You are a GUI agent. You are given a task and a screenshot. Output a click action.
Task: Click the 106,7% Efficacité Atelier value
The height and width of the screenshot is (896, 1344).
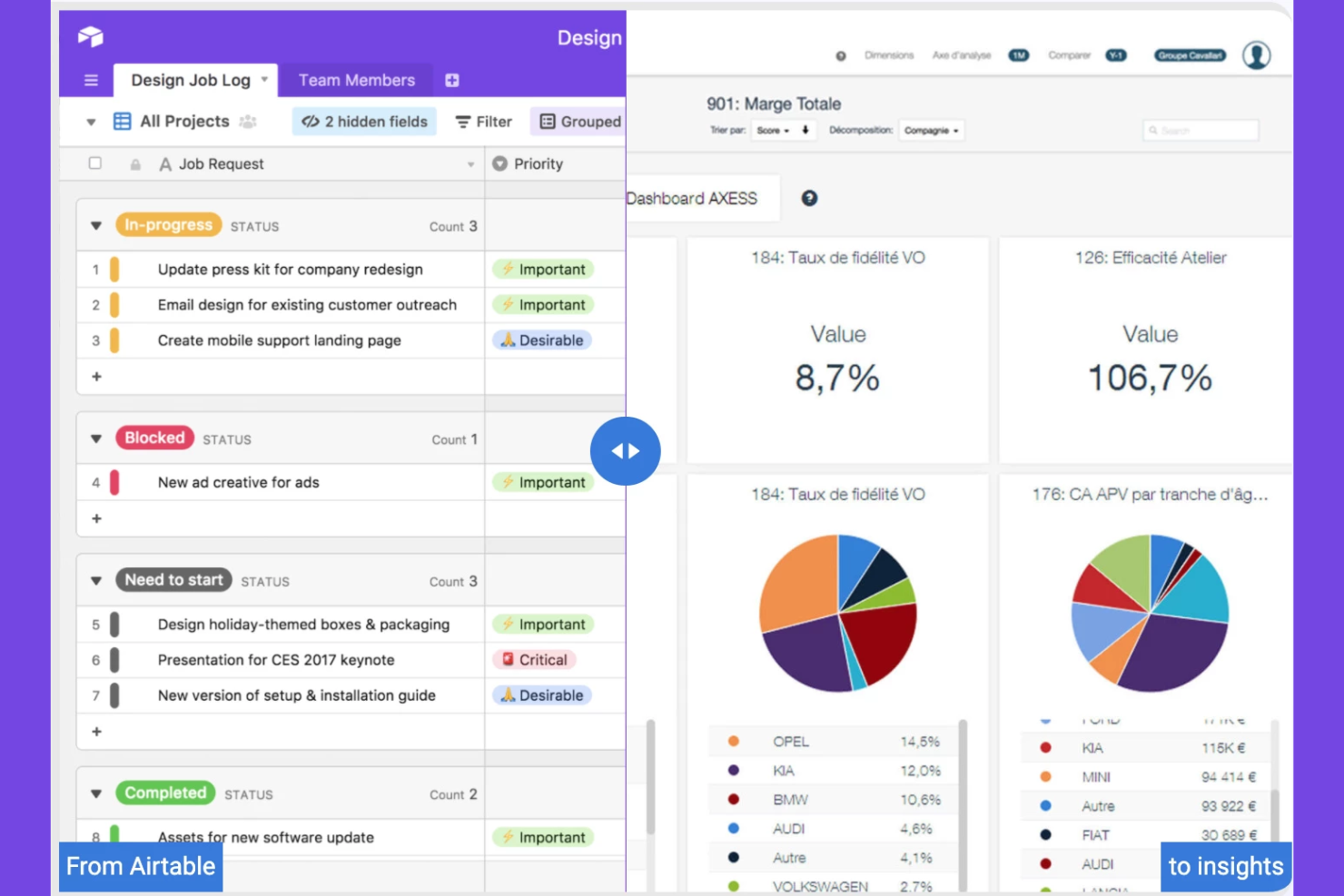pyautogui.click(x=1150, y=378)
